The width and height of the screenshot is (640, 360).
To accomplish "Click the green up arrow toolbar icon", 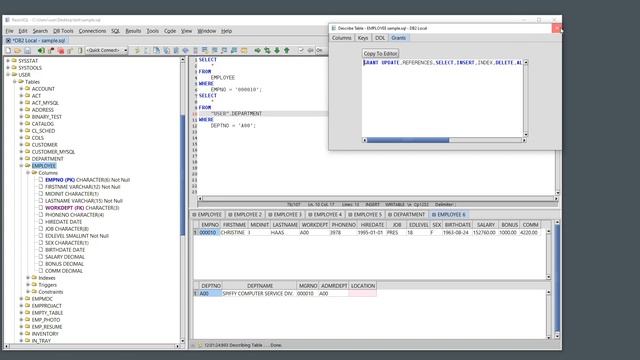I will [x=287, y=51].
